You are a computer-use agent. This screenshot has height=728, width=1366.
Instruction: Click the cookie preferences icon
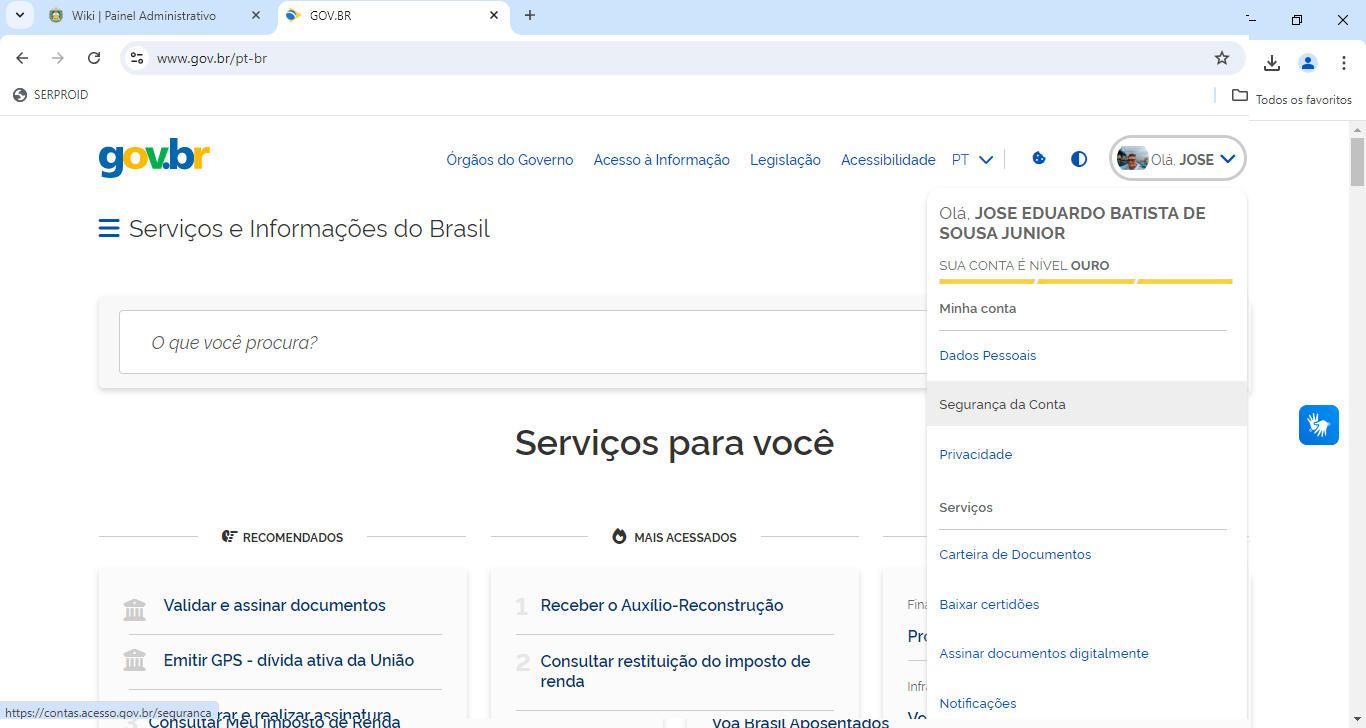1038,158
